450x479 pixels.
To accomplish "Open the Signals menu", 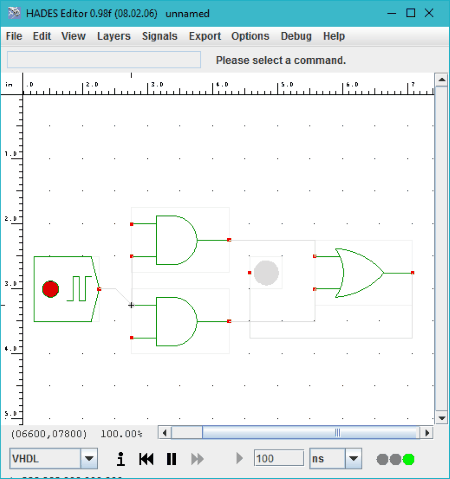I will pyautogui.click(x=160, y=36).
